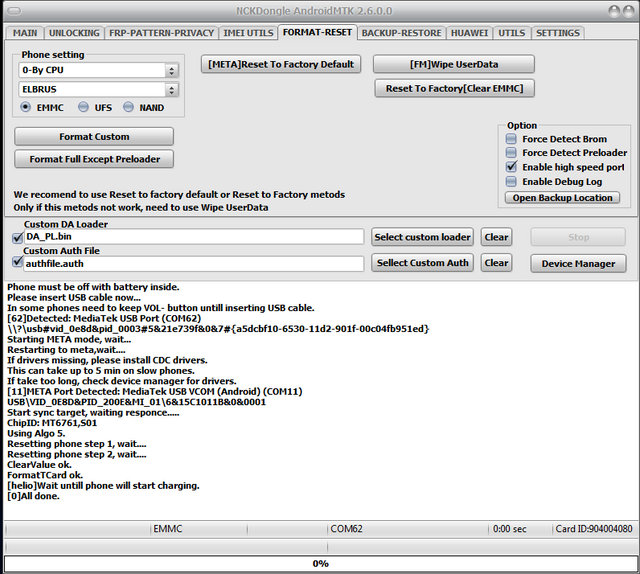Open the UTILS tab
Viewport: 640px width, 574px height.
pyautogui.click(x=511, y=33)
